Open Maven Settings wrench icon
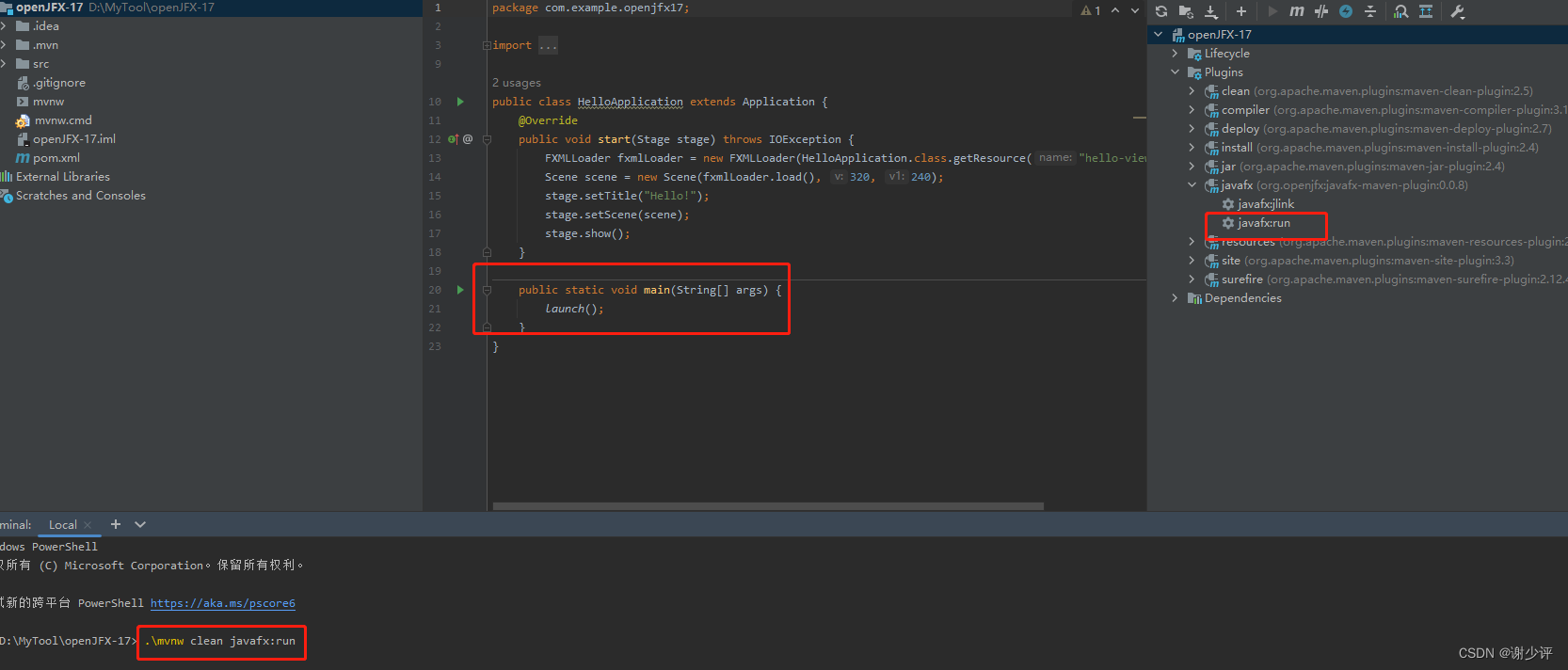 coord(1458,11)
